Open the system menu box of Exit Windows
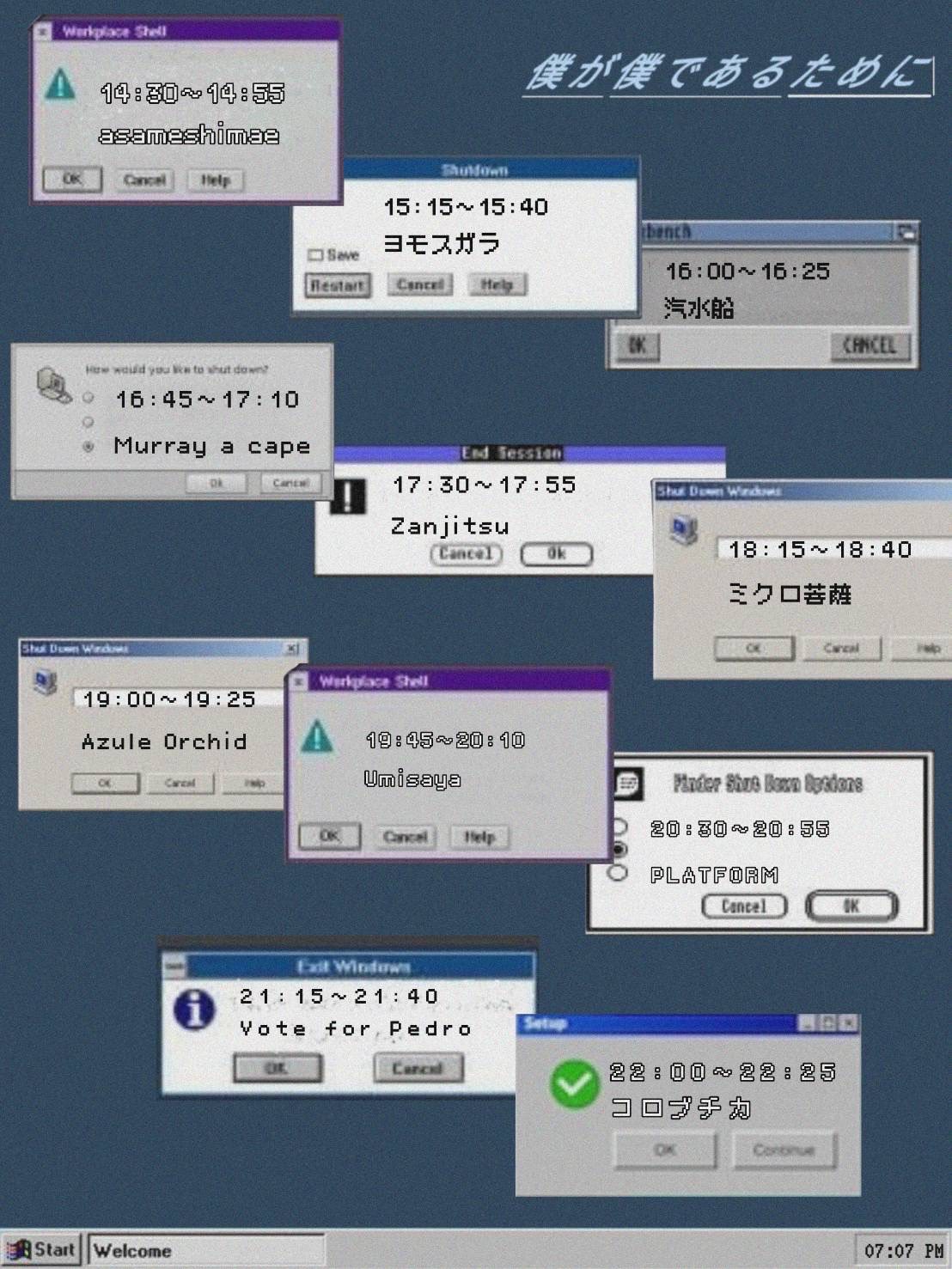The width and height of the screenshot is (952, 1269). (x=174, y=965)
